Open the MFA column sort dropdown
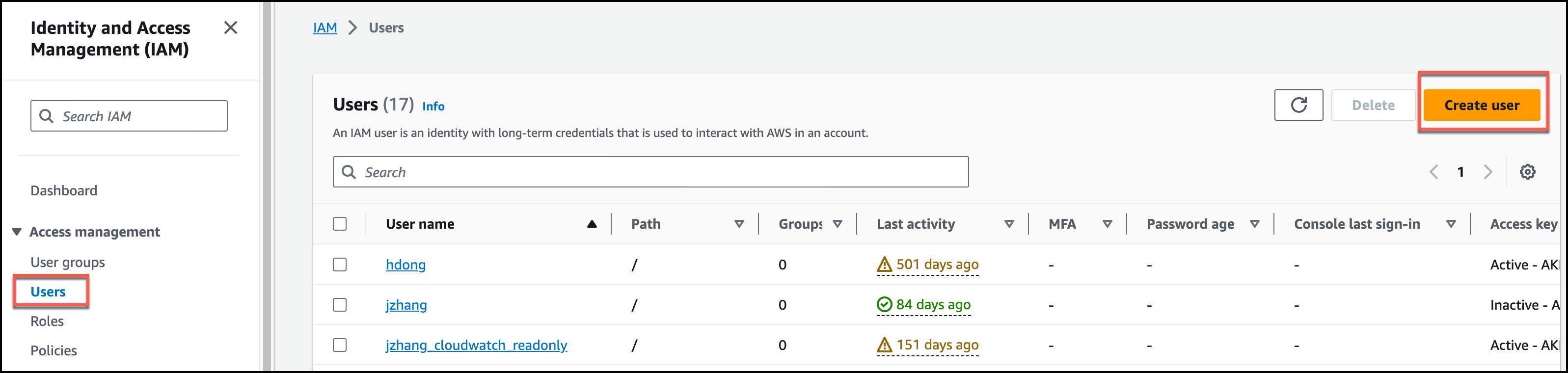Viewport: 1568px width, 373px height. pyautogui.click(x=1107, y=224)
